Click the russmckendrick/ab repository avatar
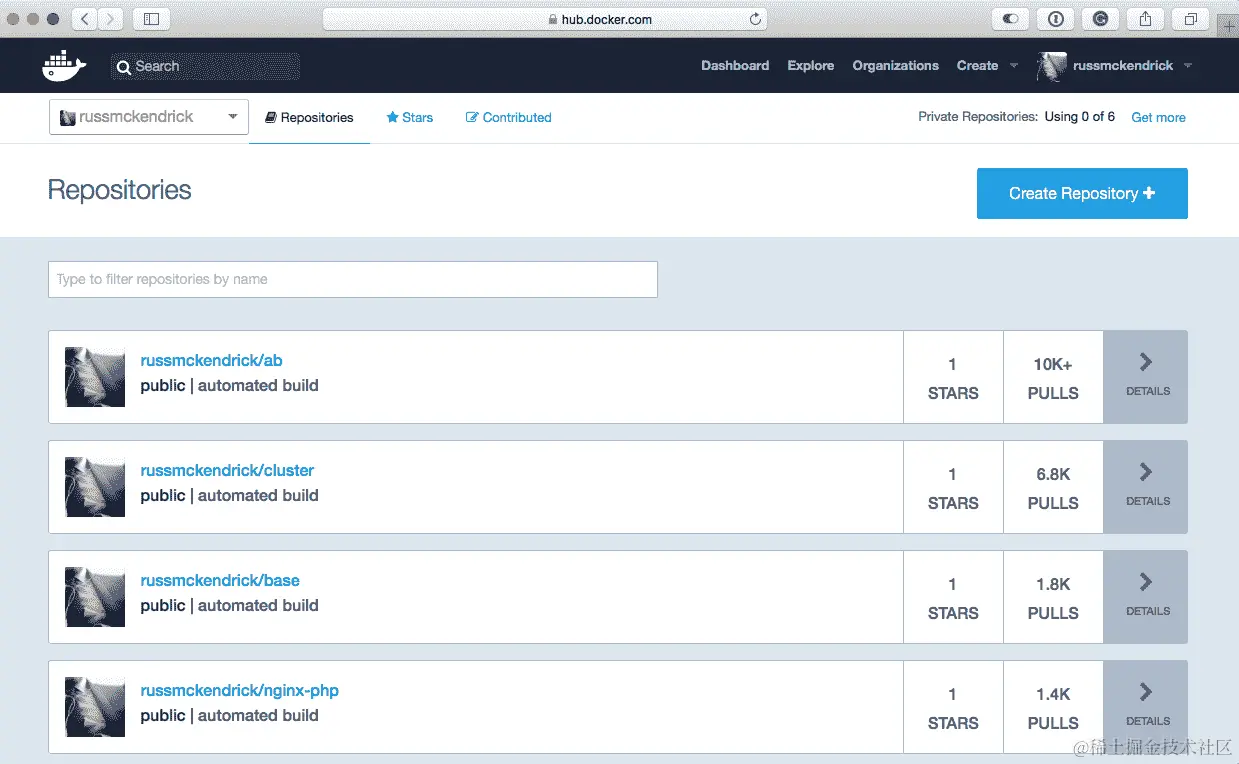Image resolution: width=1239 pixels, height=764 pixels. coord(95,377)
